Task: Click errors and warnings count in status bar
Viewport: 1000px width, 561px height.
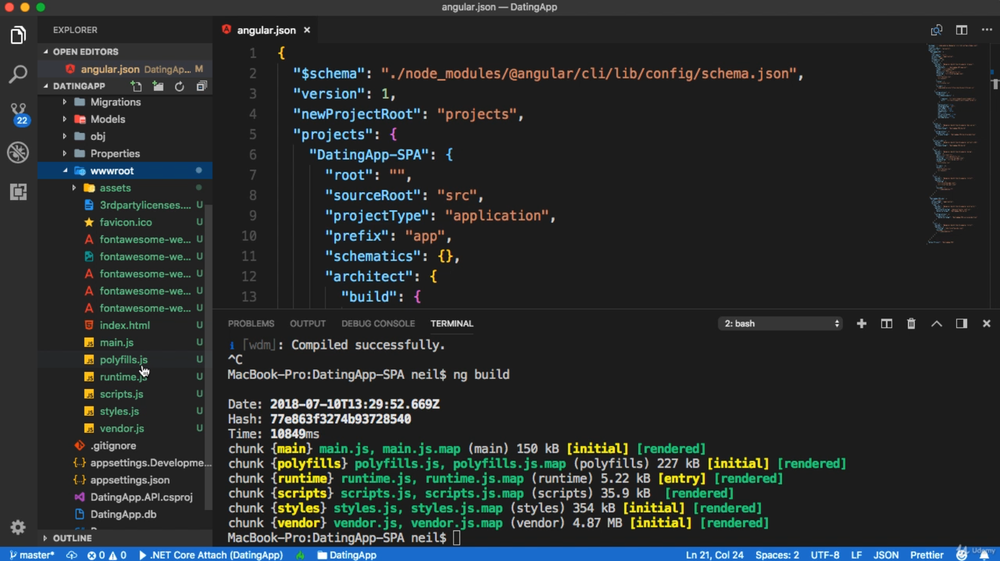Action: 107,555
